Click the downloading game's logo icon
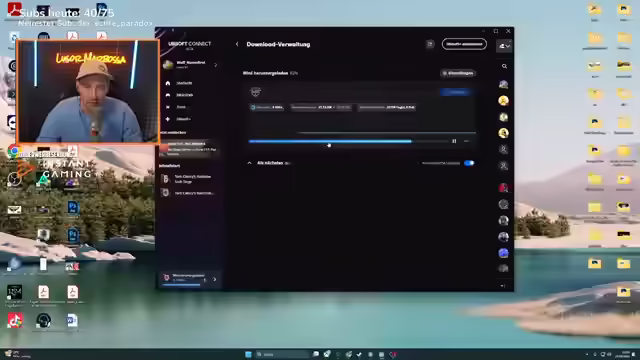This screenshot has height=360, width=640. (256, 92)
